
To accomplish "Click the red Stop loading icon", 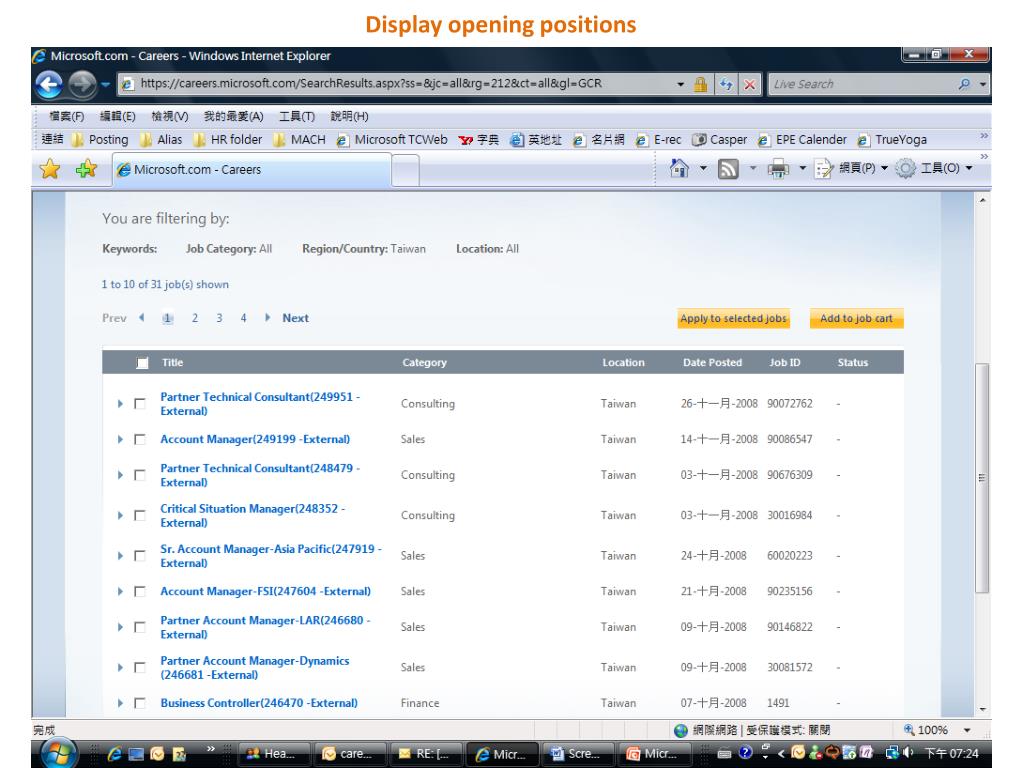I will click(750, 84).
